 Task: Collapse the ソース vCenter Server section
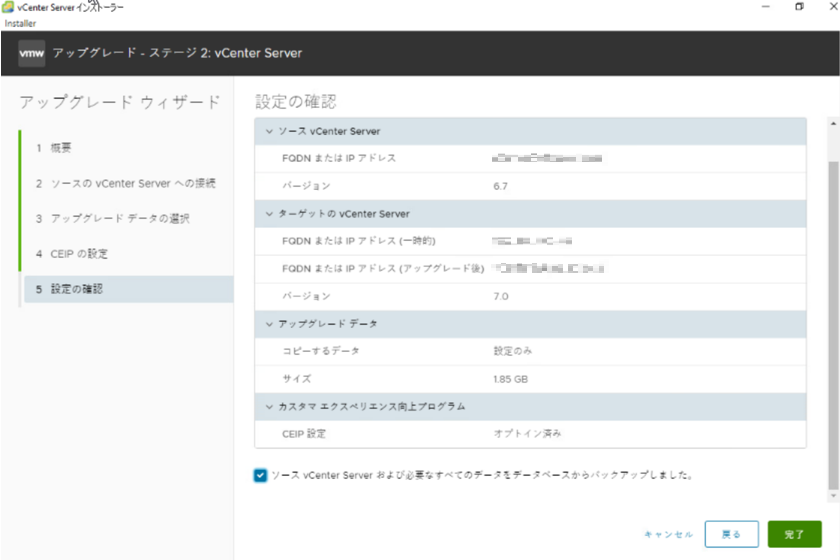[x=269, y=131]
